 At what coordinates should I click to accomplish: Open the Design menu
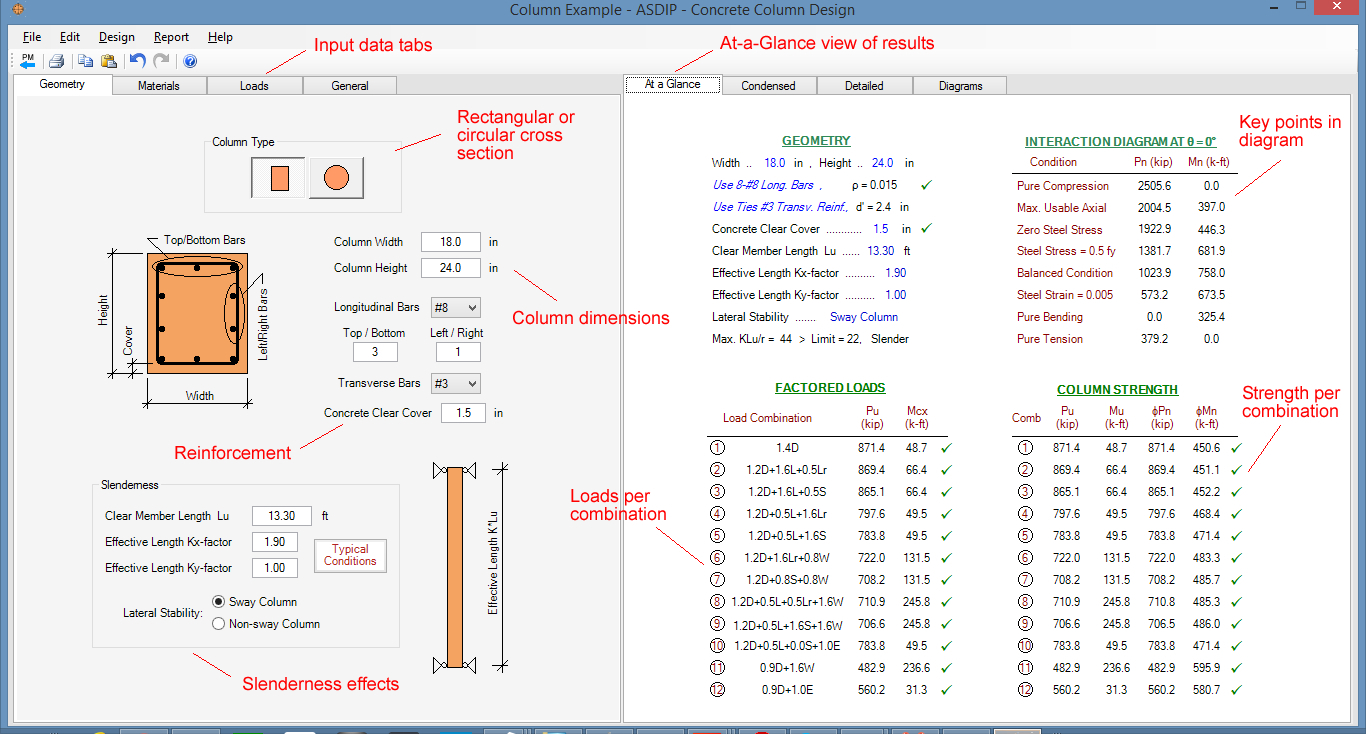(x=116, y=37)
